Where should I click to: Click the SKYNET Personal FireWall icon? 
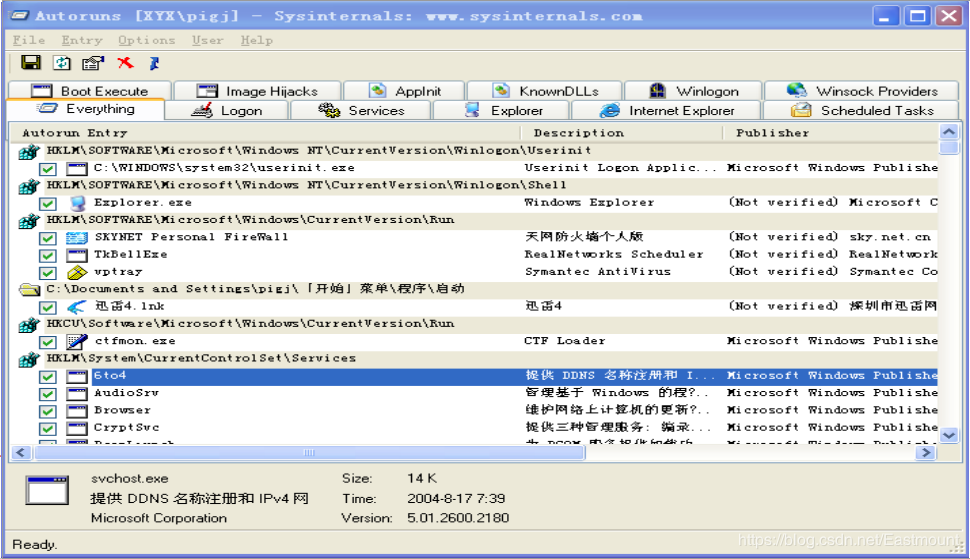(77, 237)
